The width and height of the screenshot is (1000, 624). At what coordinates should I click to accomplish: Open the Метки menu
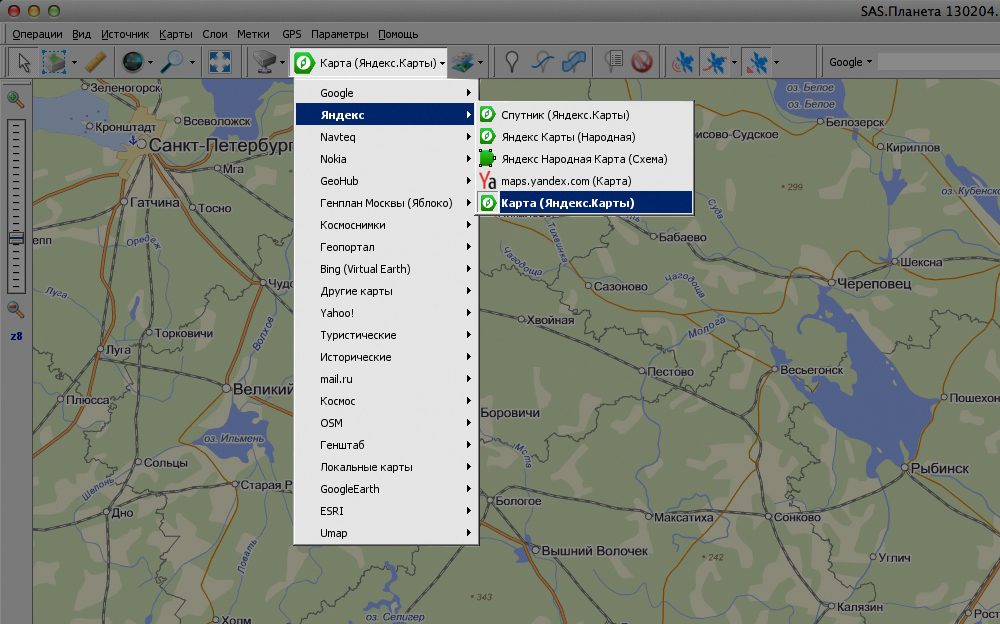pos(253,34)
